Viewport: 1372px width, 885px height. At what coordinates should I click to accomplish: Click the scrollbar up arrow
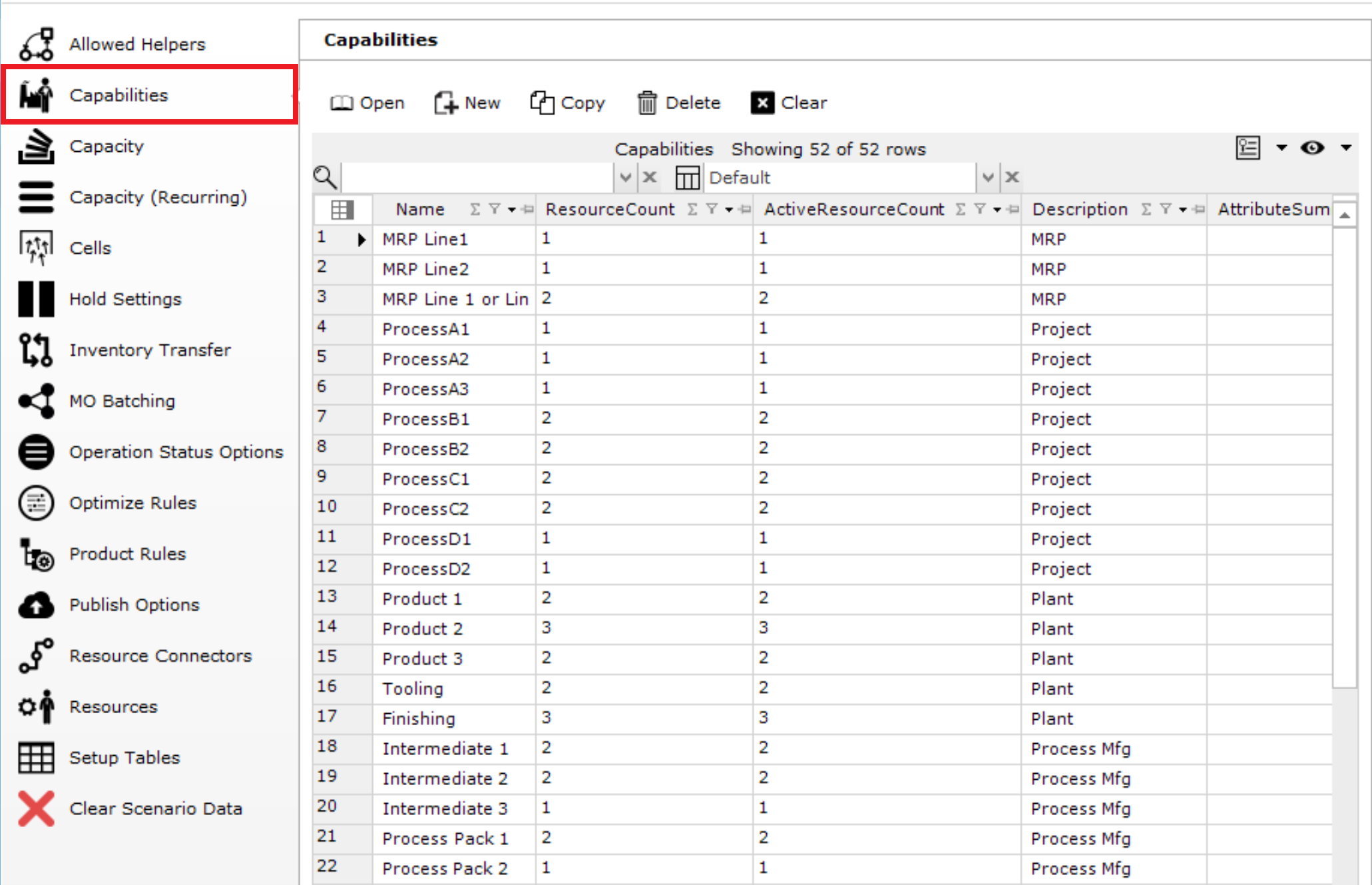click(x=1344, y=215)
